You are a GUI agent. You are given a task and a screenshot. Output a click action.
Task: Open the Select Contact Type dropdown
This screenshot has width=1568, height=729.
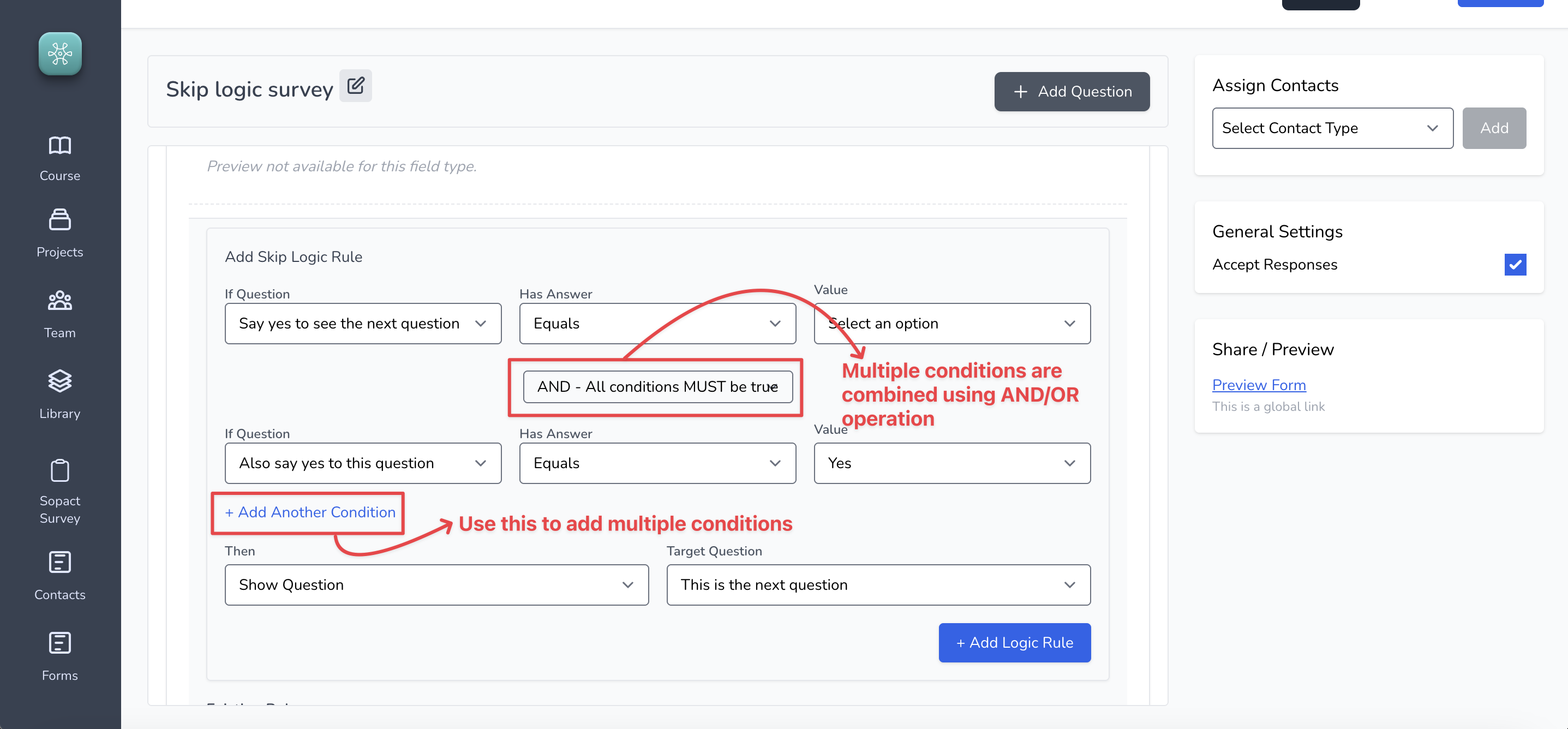point(1332,128)
